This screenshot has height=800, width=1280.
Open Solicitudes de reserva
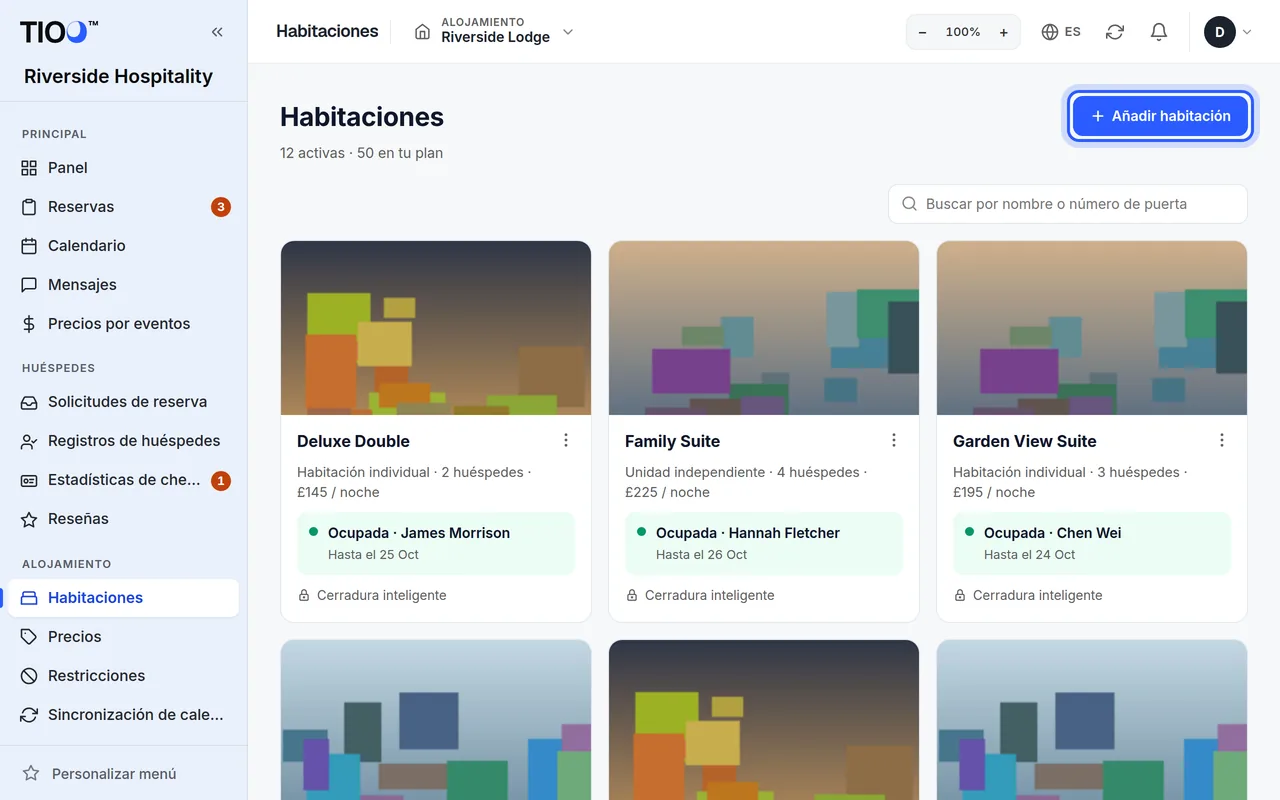[x=123, y=402]
